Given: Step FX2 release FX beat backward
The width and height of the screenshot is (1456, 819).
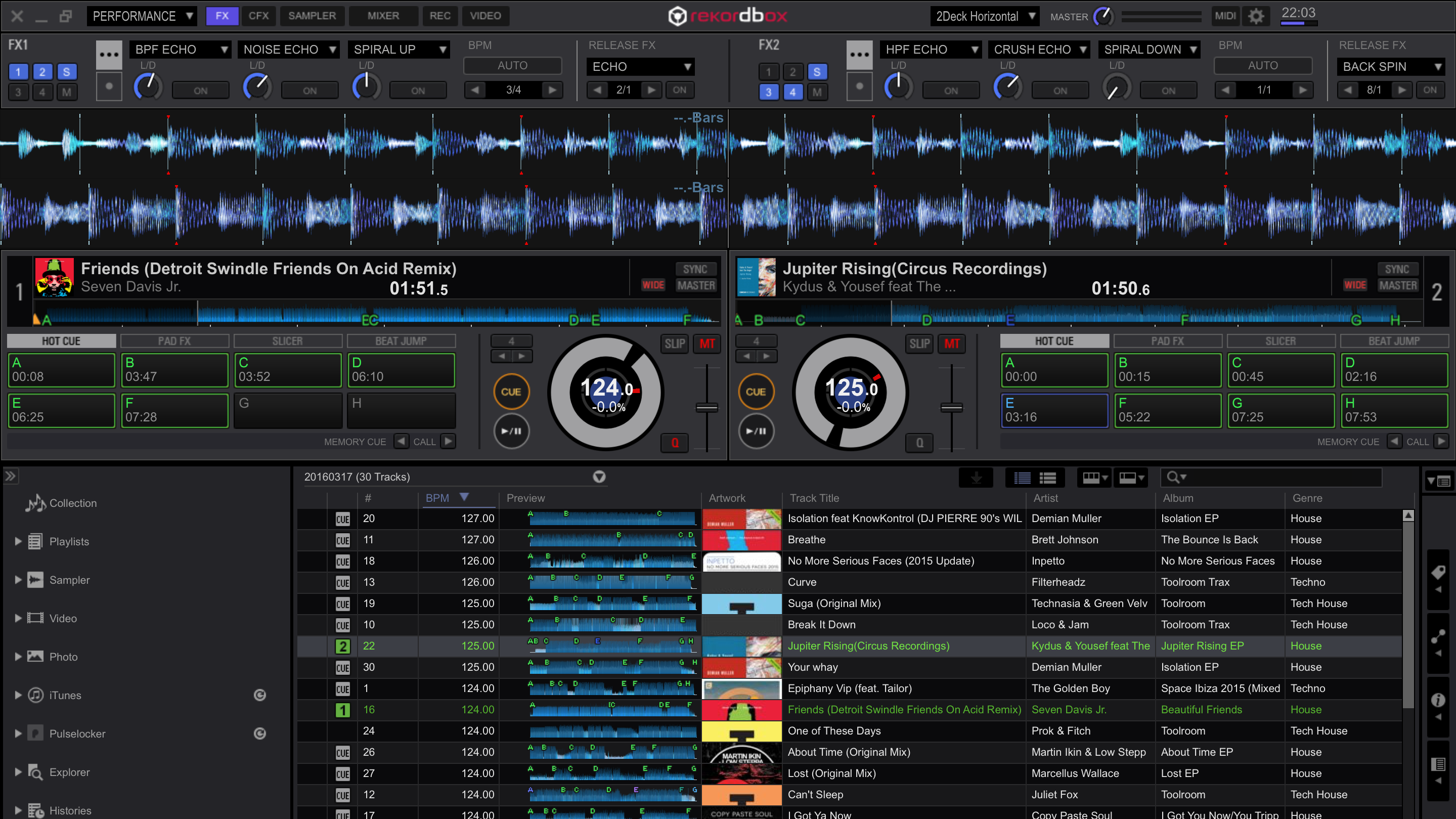Looking at the screenshot, I should click(x=1348, y=90).
